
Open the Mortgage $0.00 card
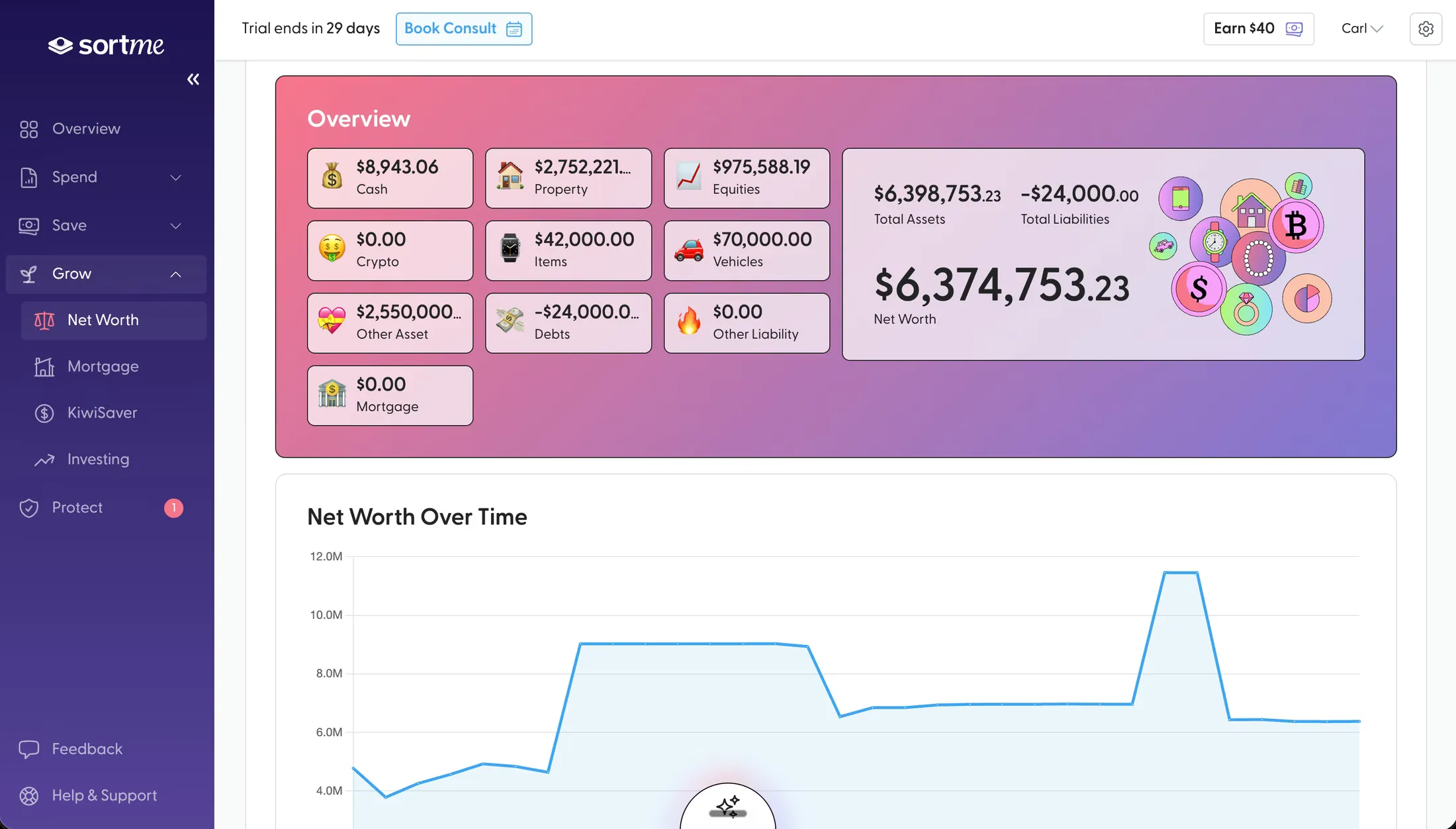[390, 395]
